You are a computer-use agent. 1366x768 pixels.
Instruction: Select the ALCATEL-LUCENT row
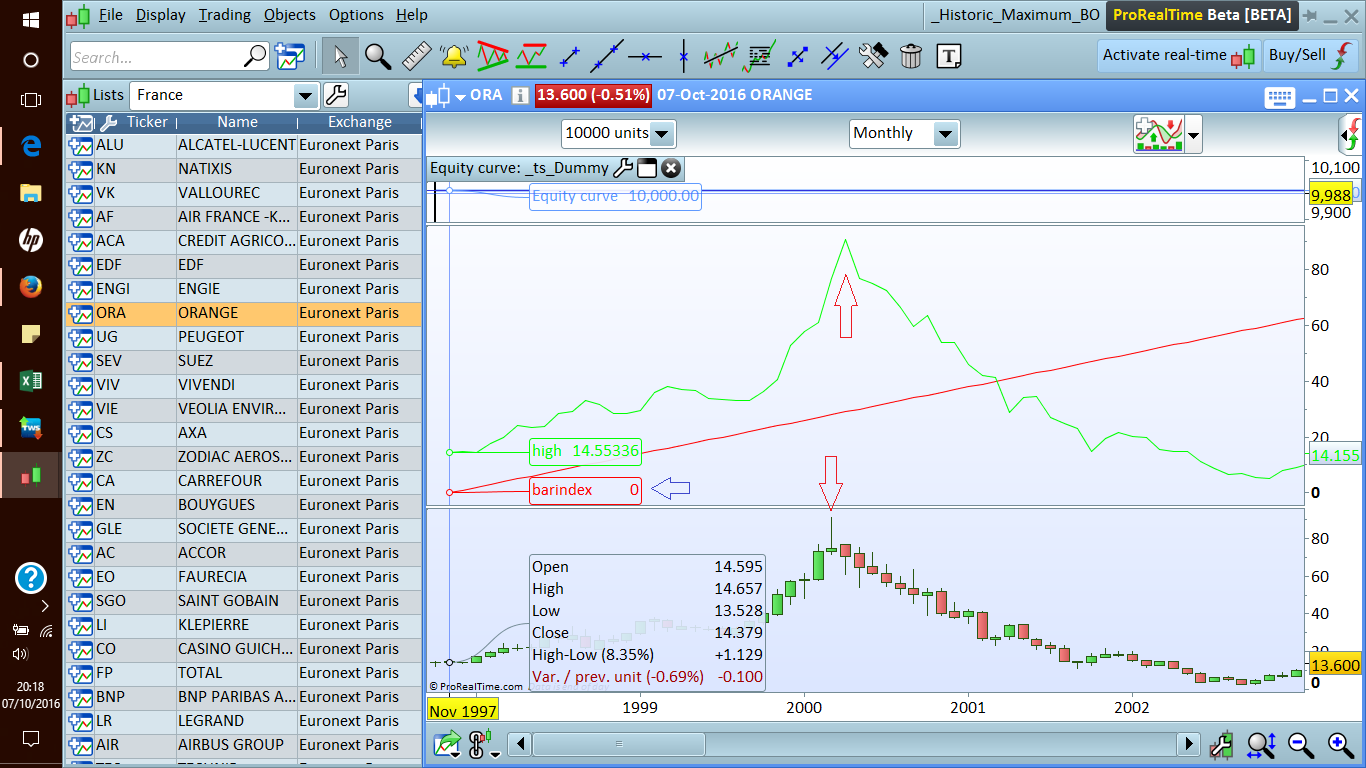click(x=244, y=145)
